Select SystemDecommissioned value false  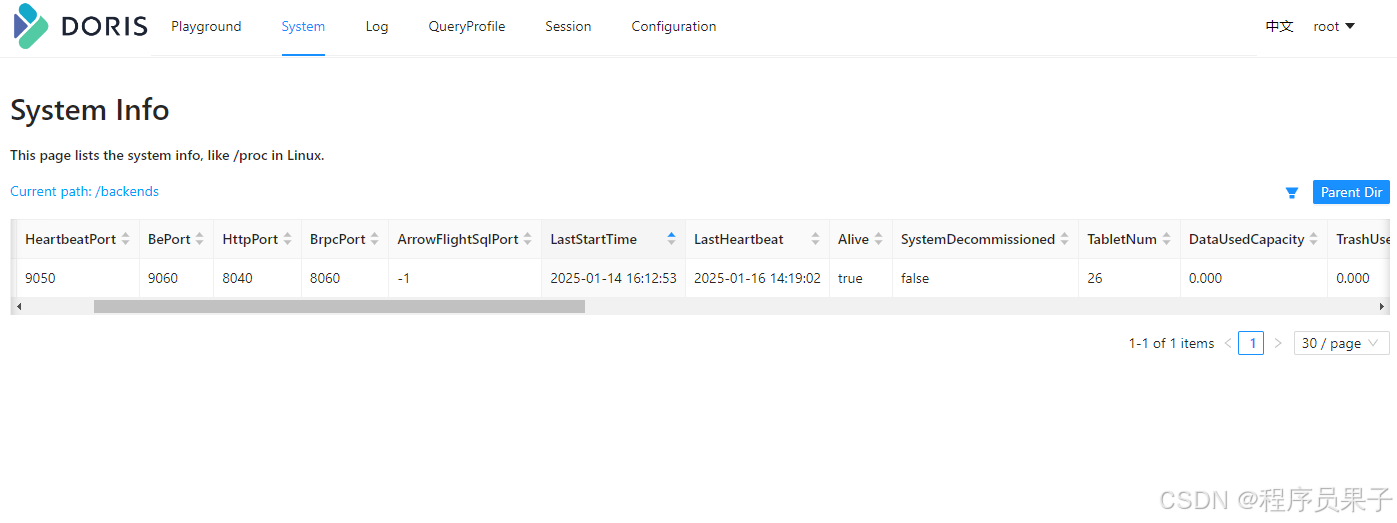[915, 278]
